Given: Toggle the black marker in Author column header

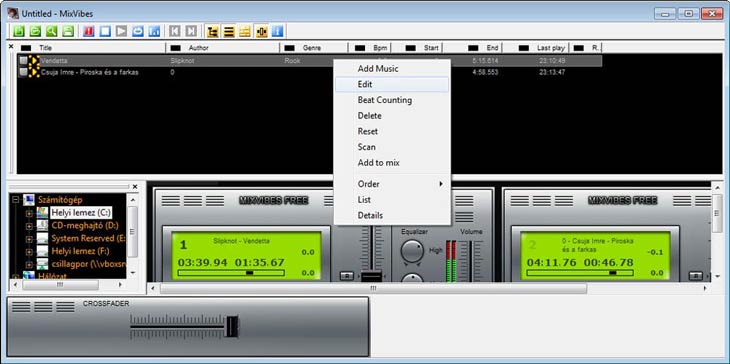Looking at the screenshot, I should pos(176,48).
